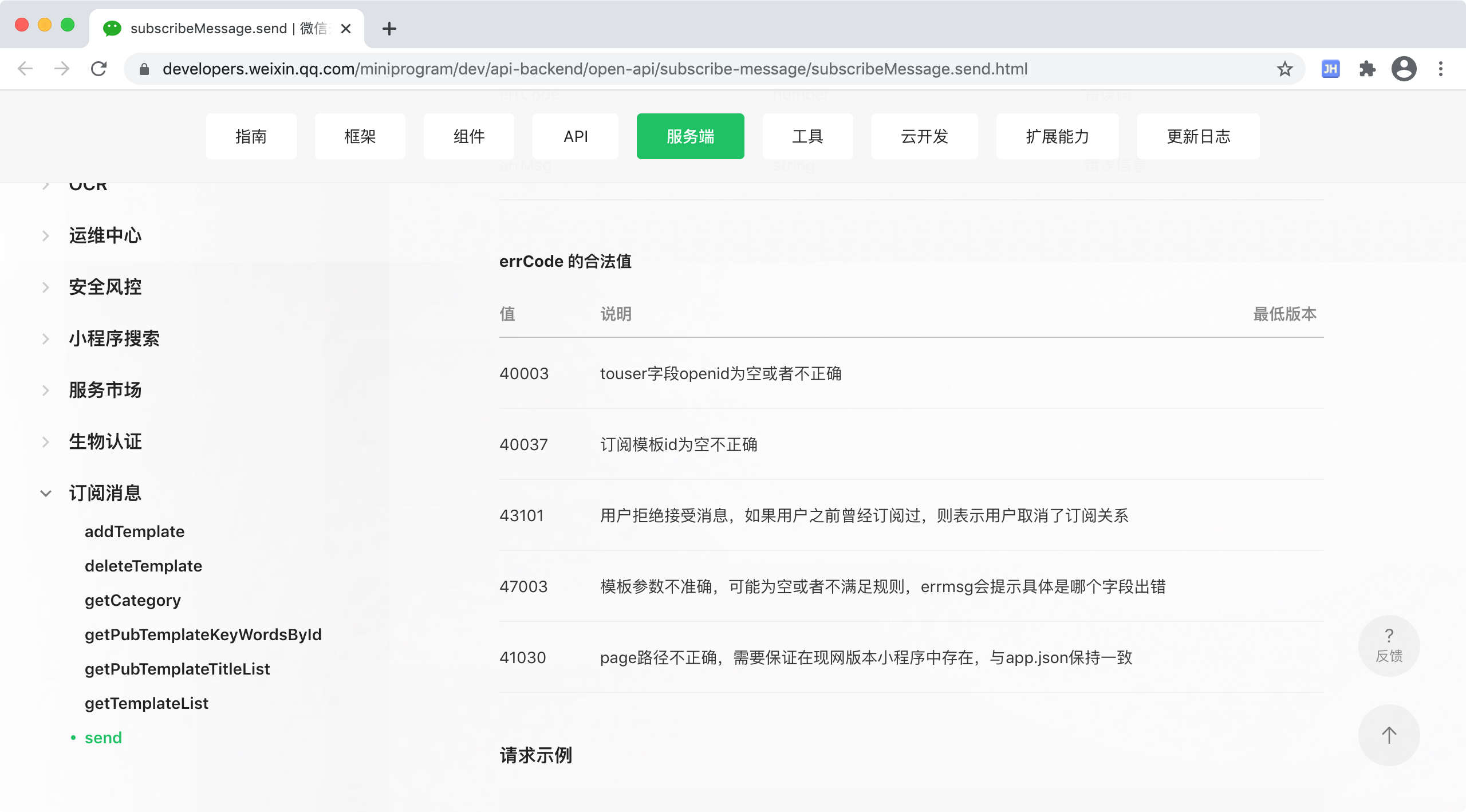The image size is (1466, 812).
Task: Expand the 安全风控 chevron
Action: 46,287
